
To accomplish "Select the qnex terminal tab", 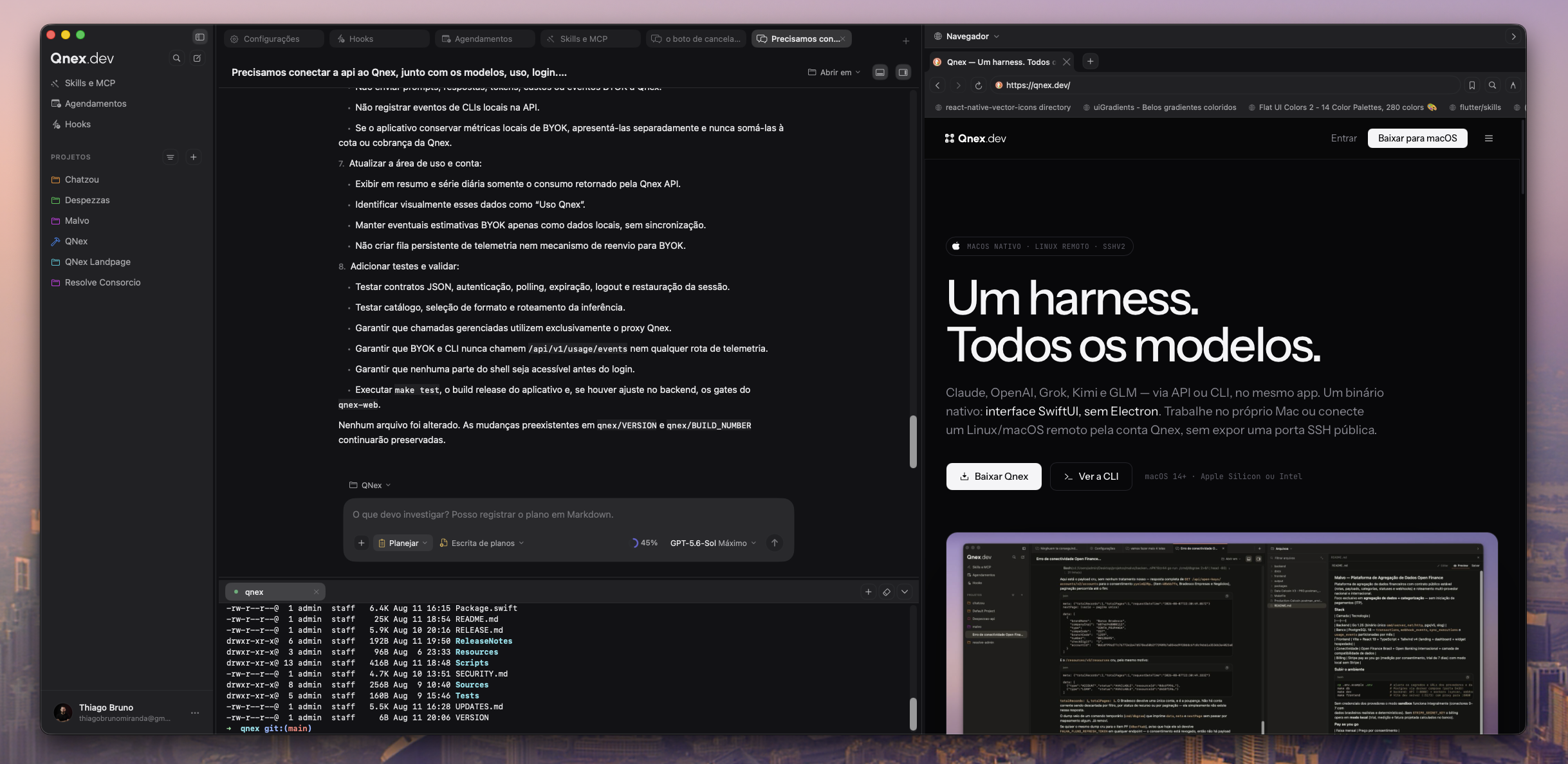I will point(275,592).
